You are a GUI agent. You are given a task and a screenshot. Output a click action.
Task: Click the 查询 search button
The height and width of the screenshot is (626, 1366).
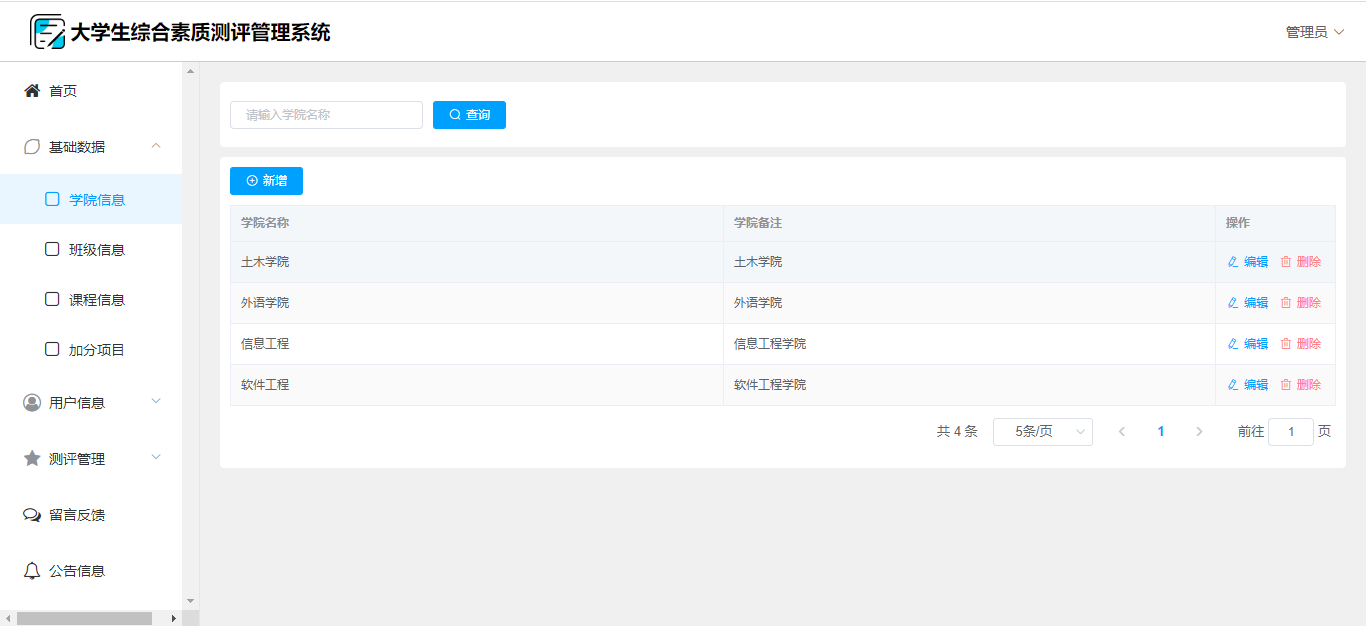click(469, 115)
